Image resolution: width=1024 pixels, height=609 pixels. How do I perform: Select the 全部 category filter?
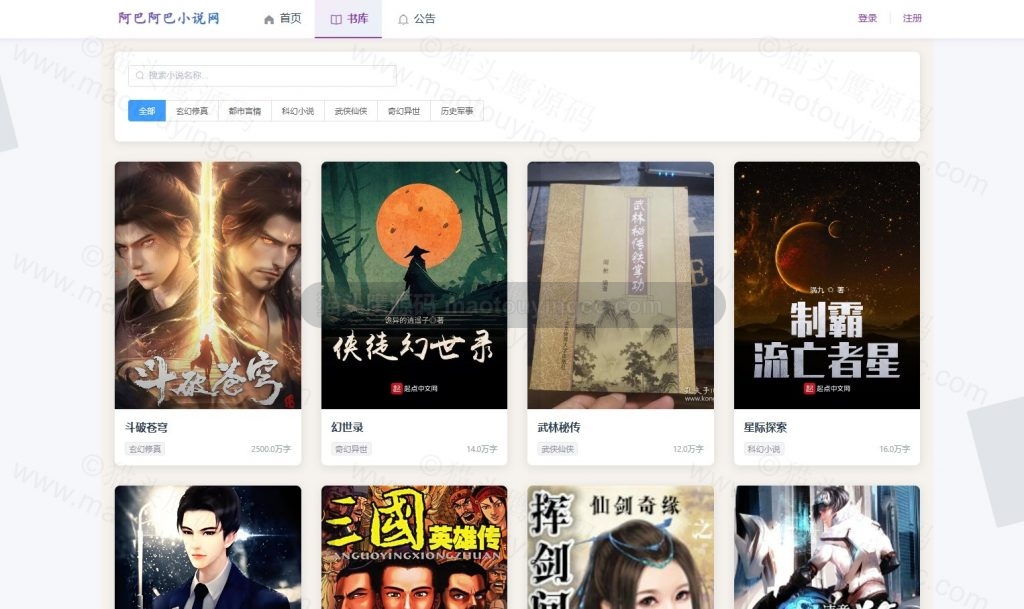pos(147,111)
